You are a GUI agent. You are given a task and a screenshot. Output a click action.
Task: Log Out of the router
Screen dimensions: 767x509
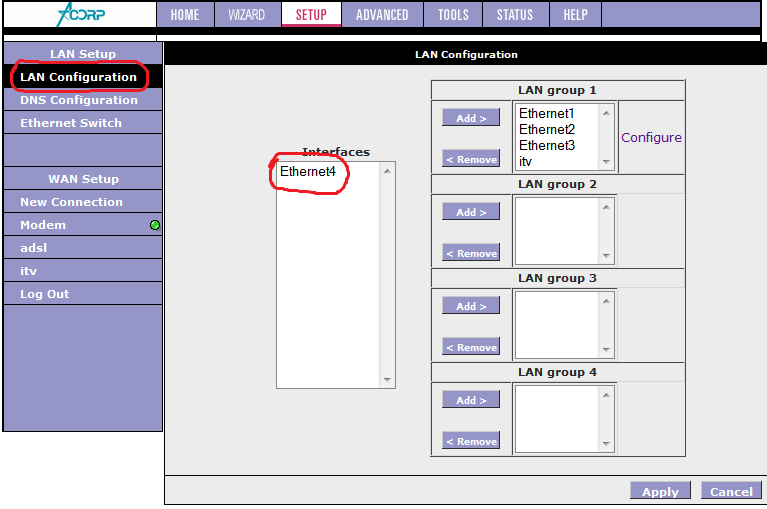pos(83,294)
